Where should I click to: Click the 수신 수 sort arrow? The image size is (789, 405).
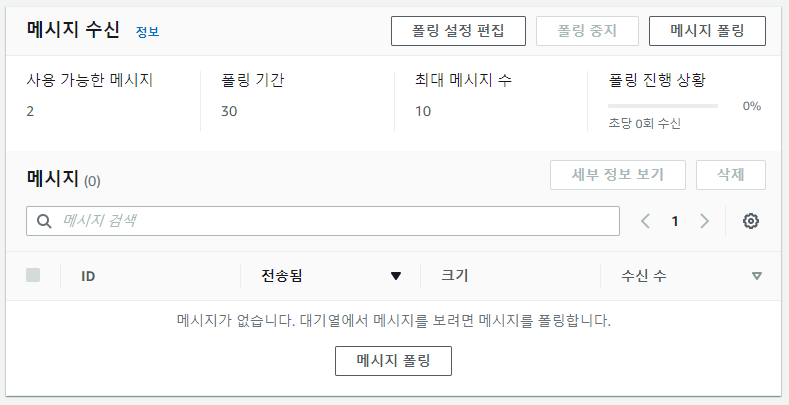(x=756, y=276)
